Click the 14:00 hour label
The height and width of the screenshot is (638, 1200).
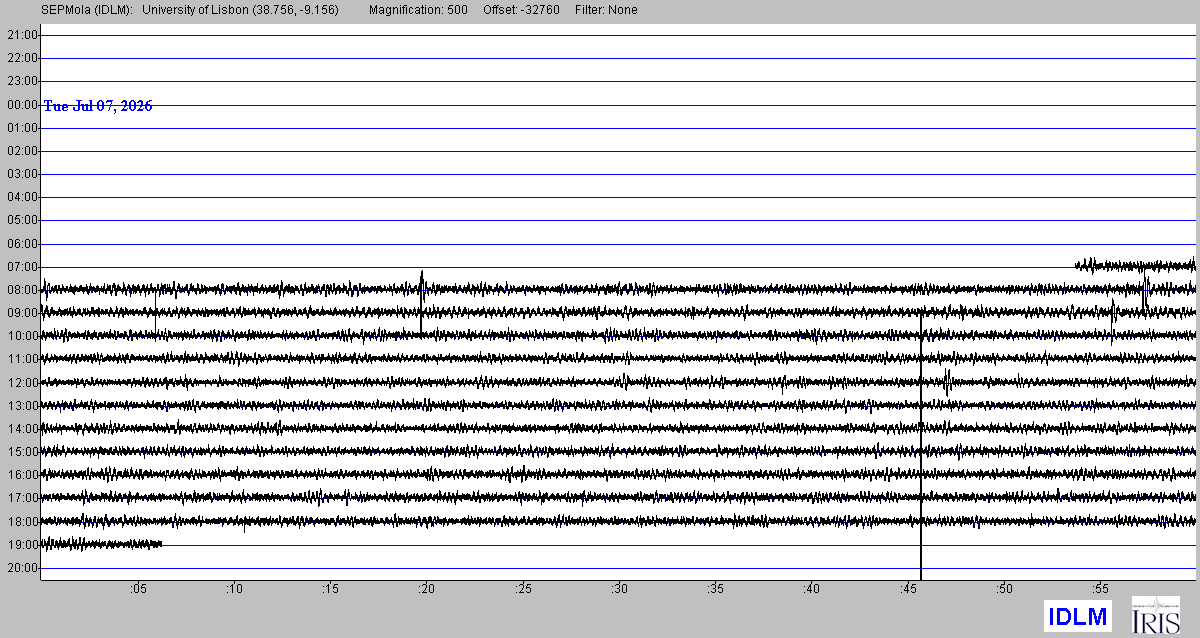coord(22,429)
